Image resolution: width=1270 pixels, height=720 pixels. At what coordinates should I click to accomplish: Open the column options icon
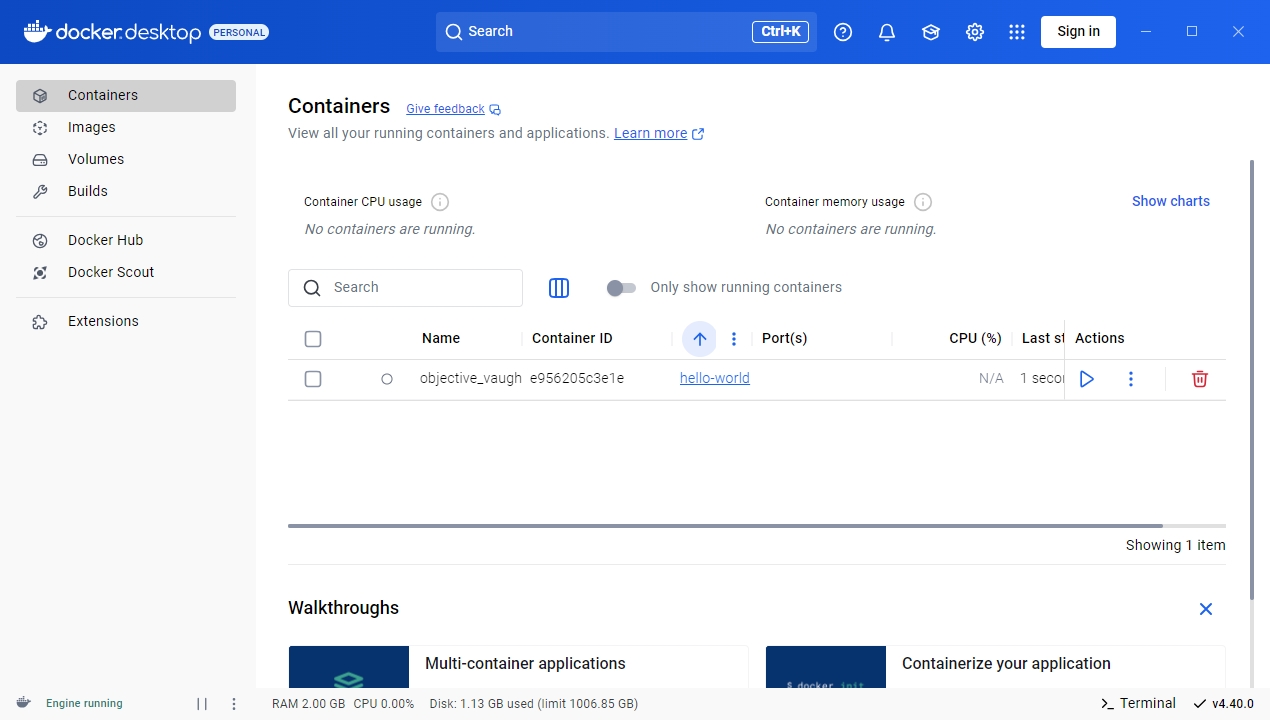point(559,288)
